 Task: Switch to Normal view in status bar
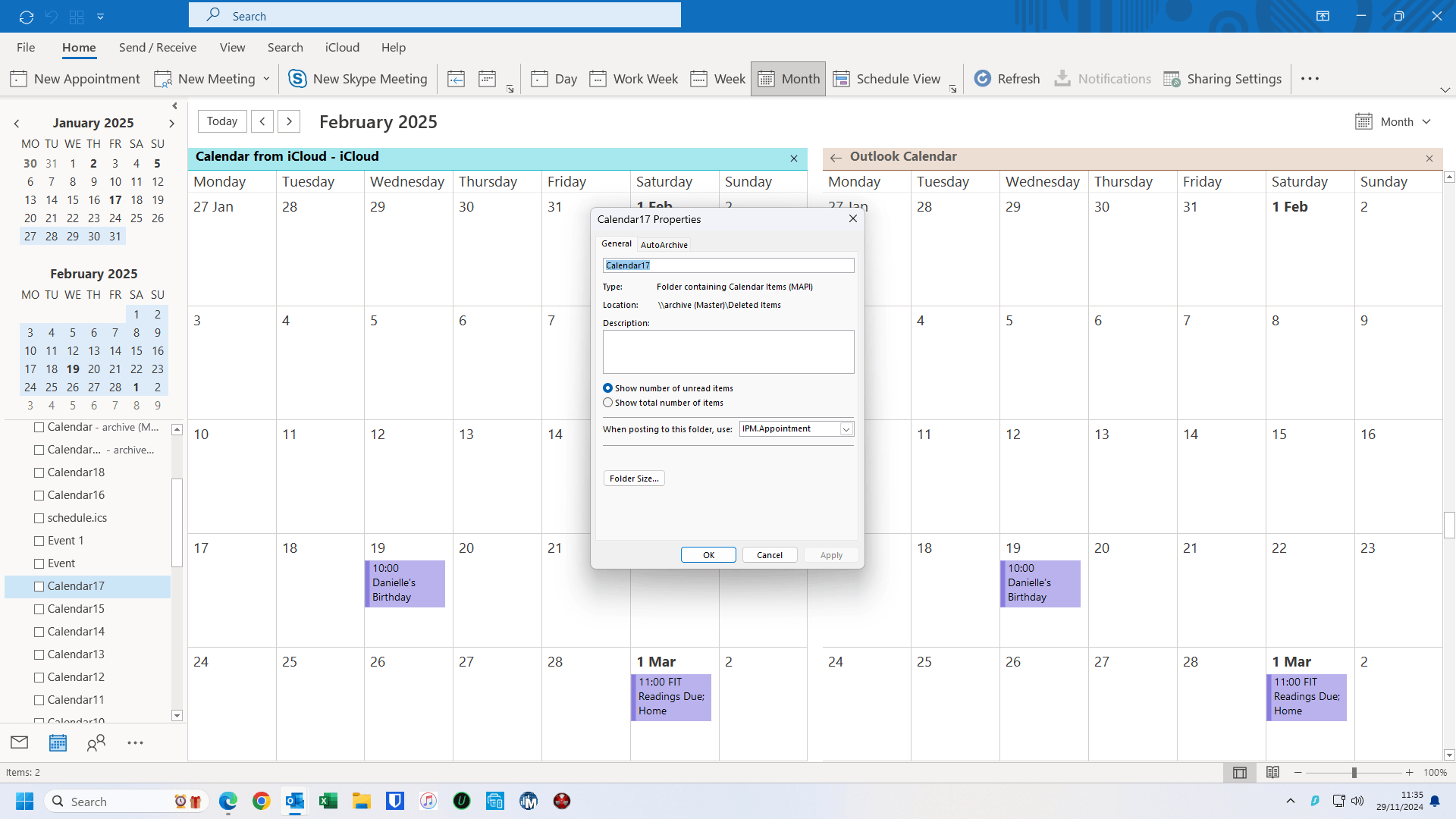click(1240, 772)
